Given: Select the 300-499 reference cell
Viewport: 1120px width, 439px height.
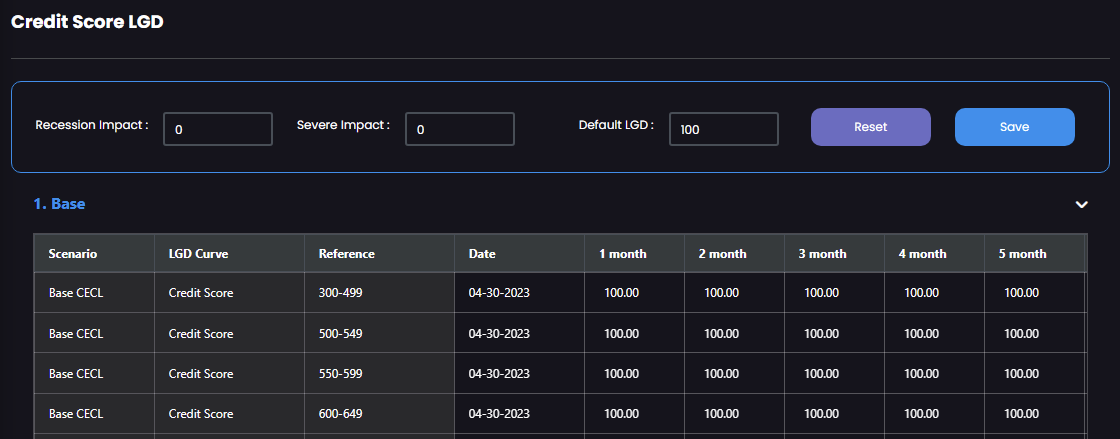Looking at the screenshot, I should (x=379, y=293).
